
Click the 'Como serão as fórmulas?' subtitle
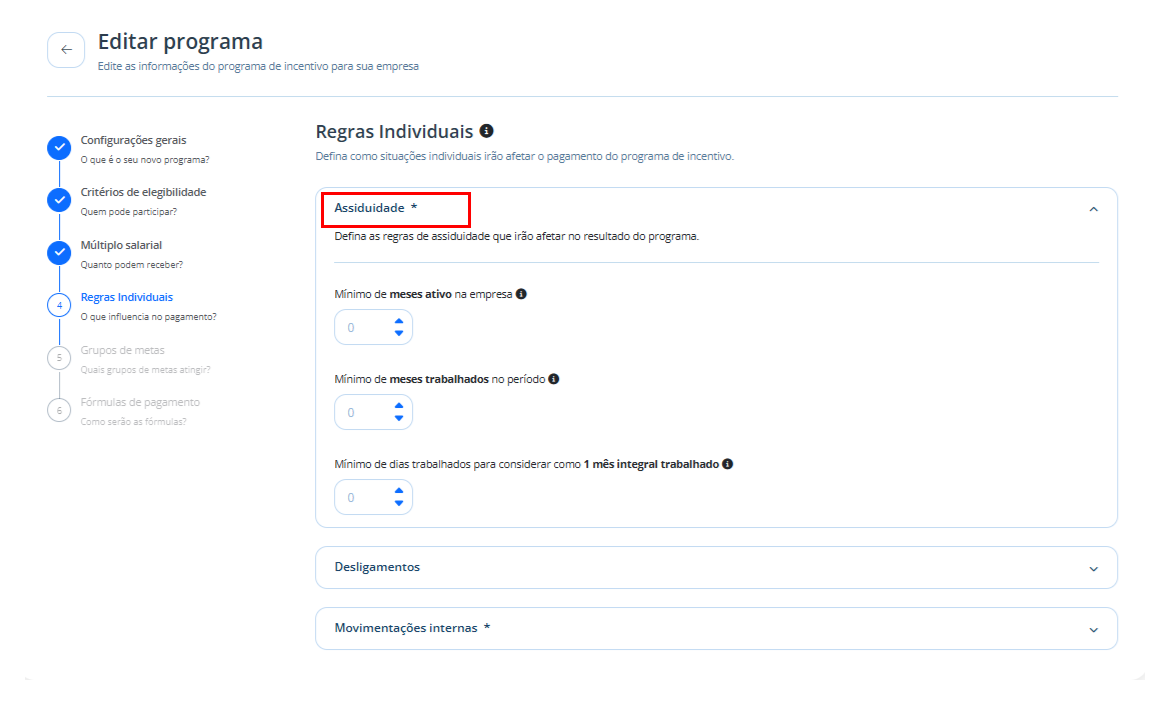[133, 422]
